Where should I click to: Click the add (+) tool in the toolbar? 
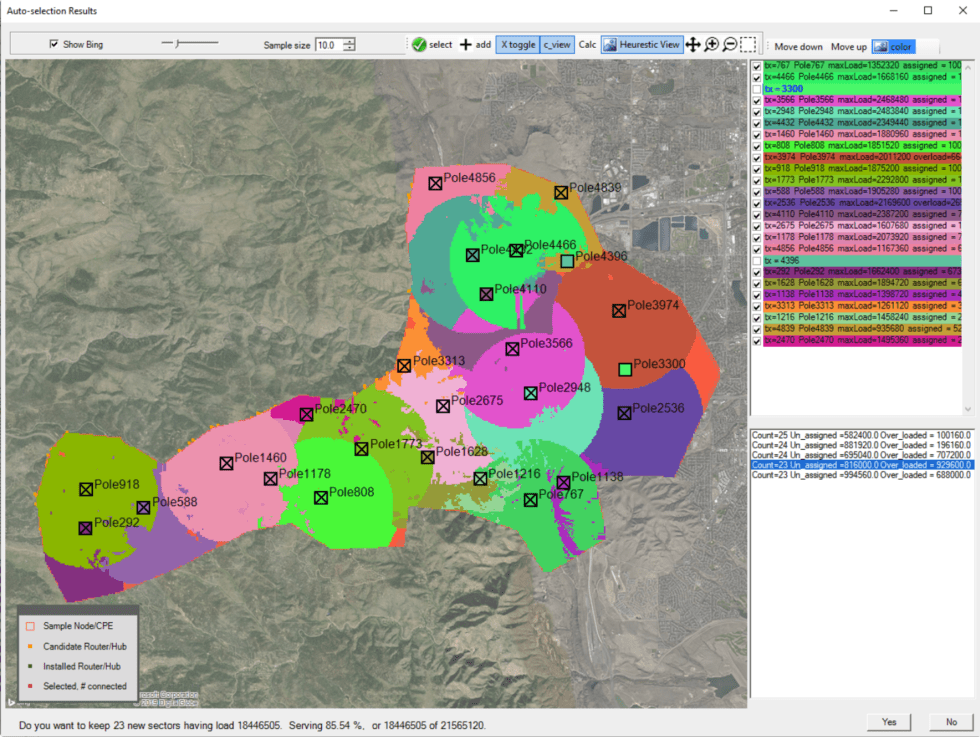pos(464,45)
